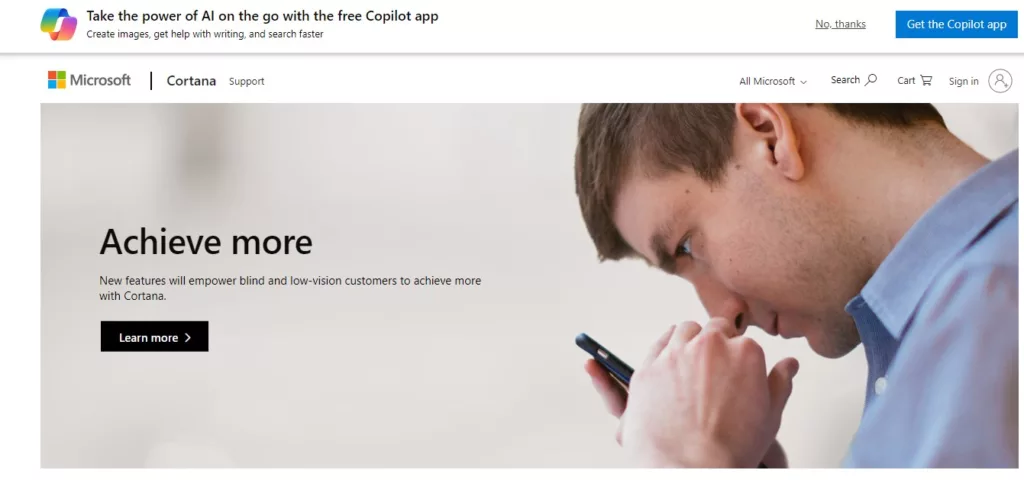Click the Copilot banner headline text
The width and height of the screenshot is (1024, 499).
tap(263, 16)
